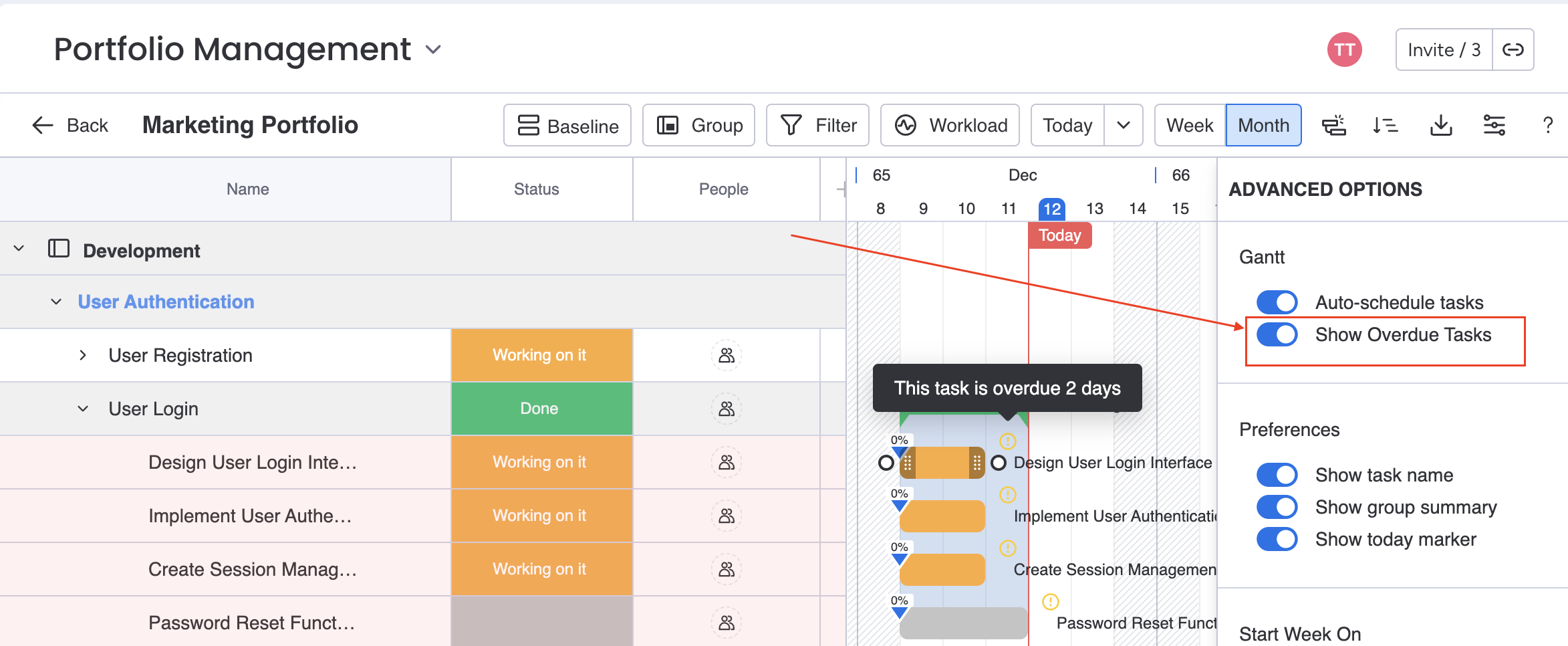The width and height of the screenshot is (1568, 646).
Task: Disable the Show Overdue Tasks toggle
Action: [1277, 334]
